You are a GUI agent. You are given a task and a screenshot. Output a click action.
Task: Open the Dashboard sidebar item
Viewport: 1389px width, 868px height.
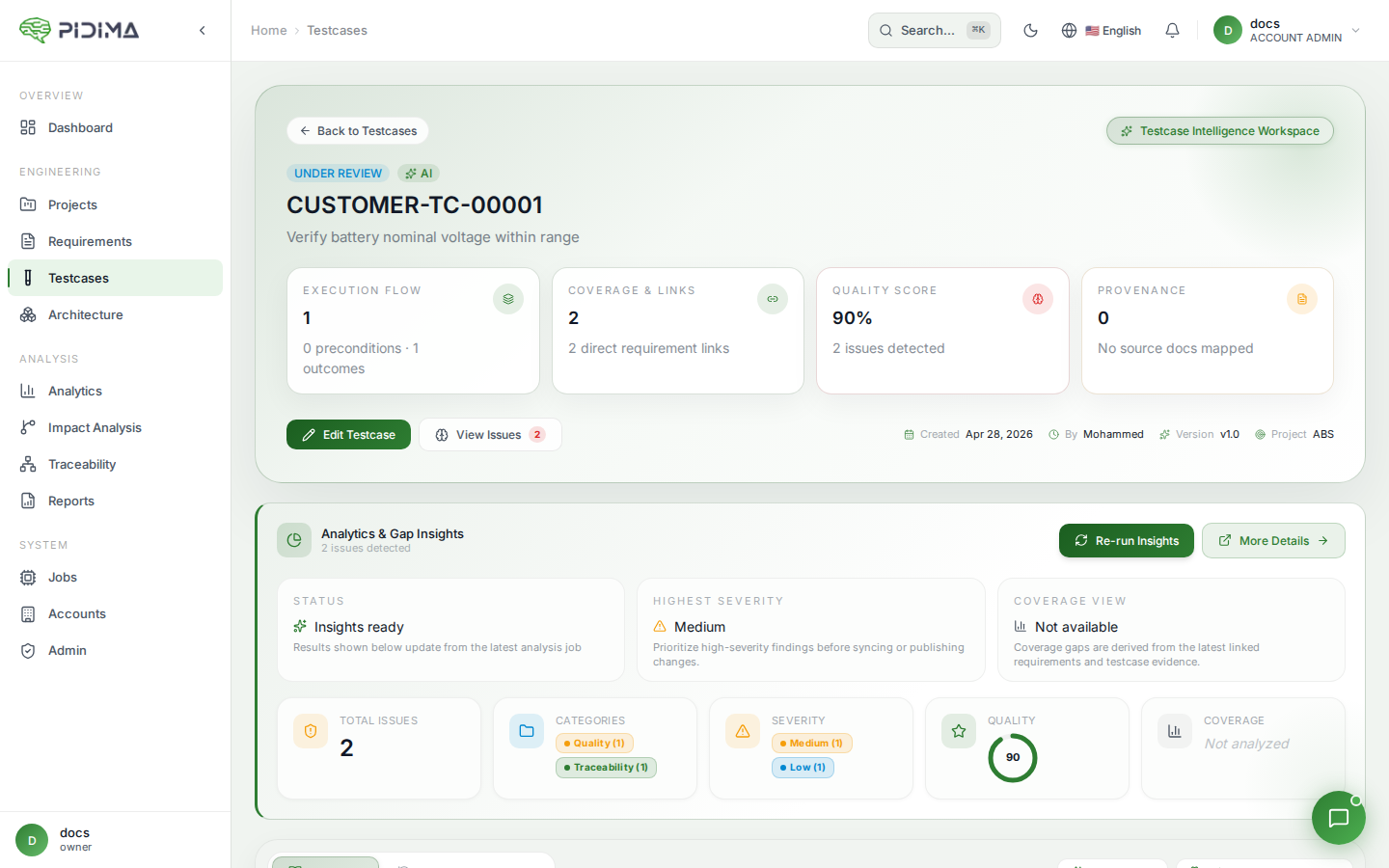tap(115, 127)
